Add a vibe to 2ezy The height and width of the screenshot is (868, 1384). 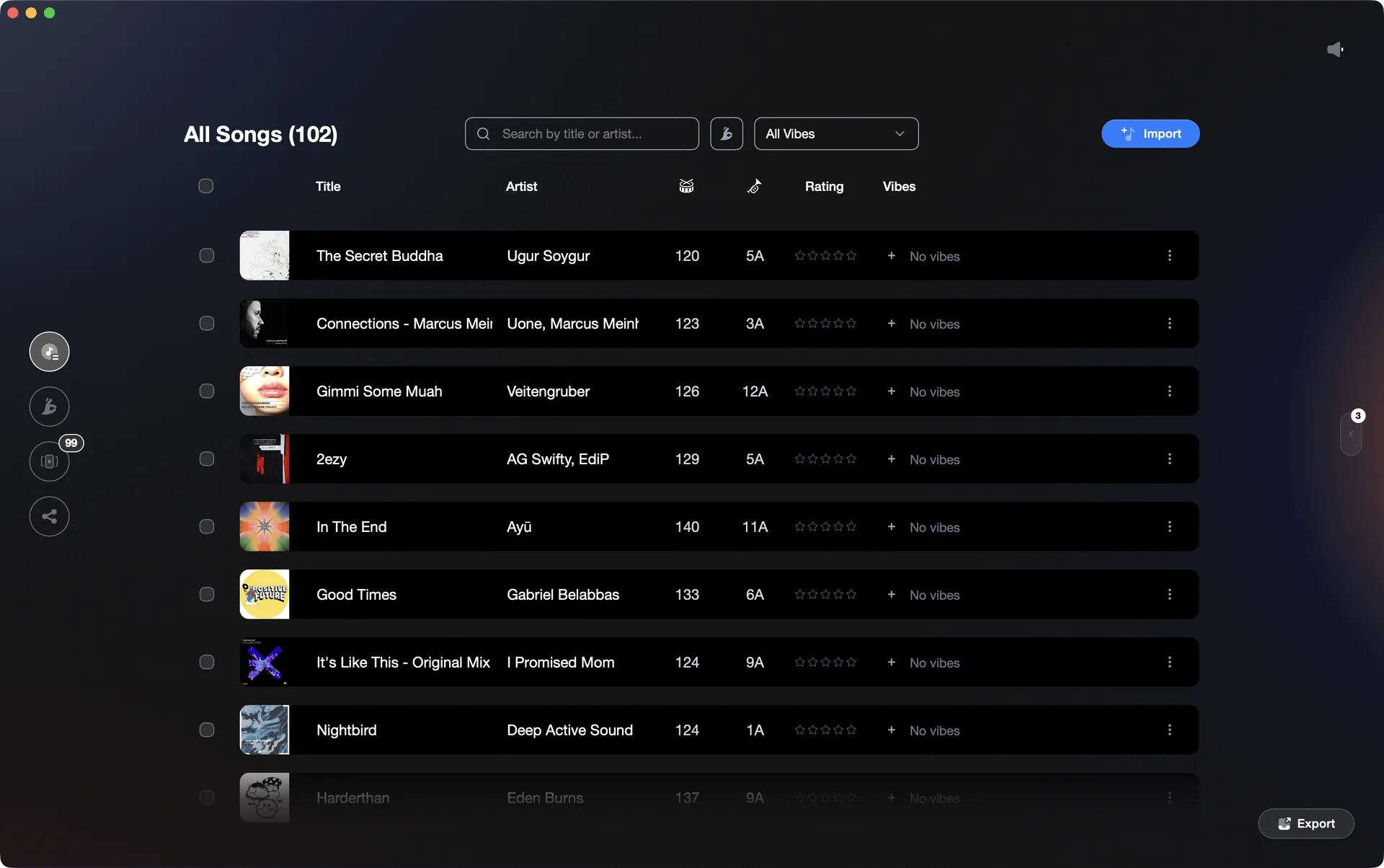click(892, 459)
